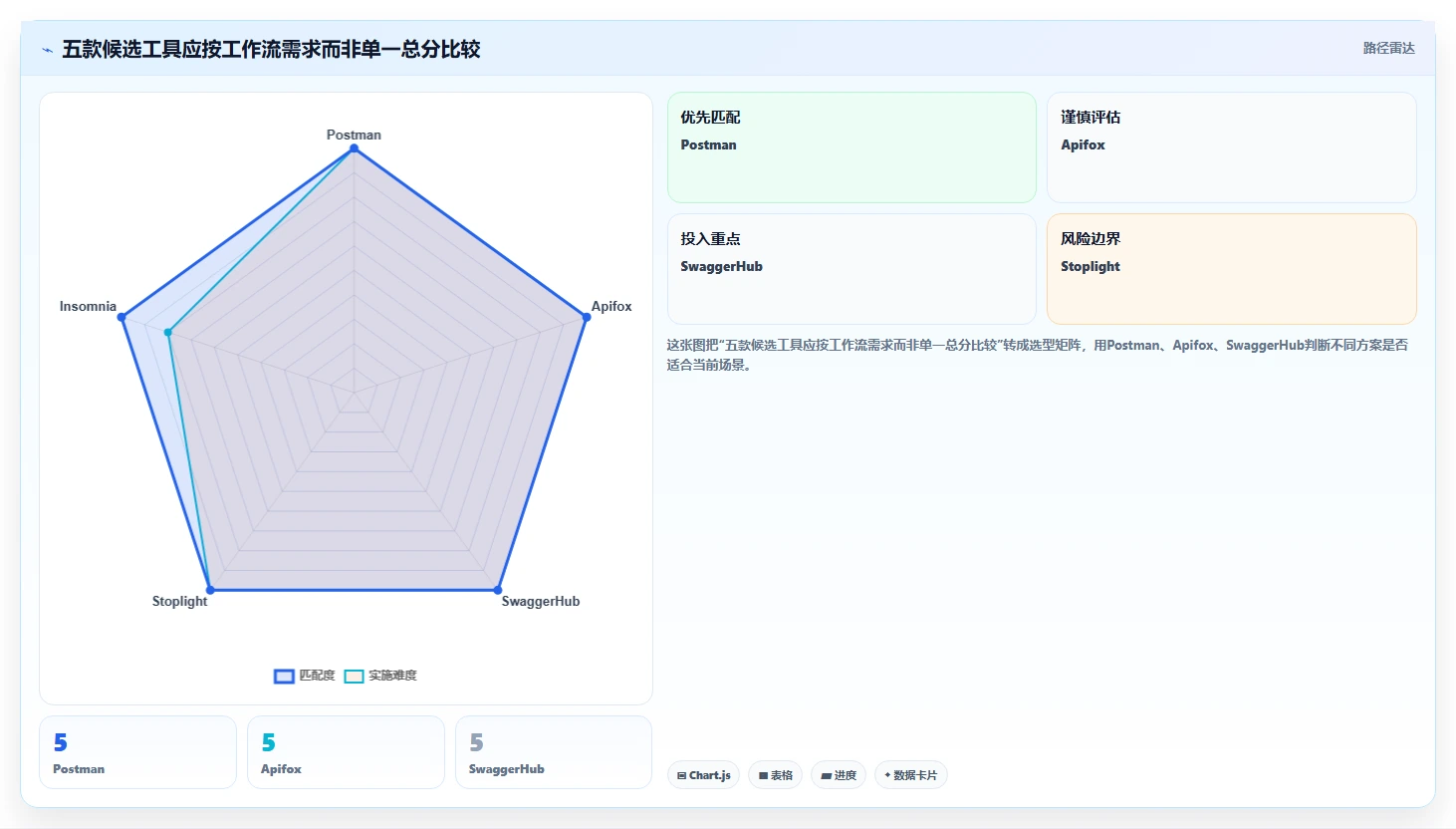Click the Apifox axis label on the chart
This screenshot has height=829, width=1456.
(611, 306)
